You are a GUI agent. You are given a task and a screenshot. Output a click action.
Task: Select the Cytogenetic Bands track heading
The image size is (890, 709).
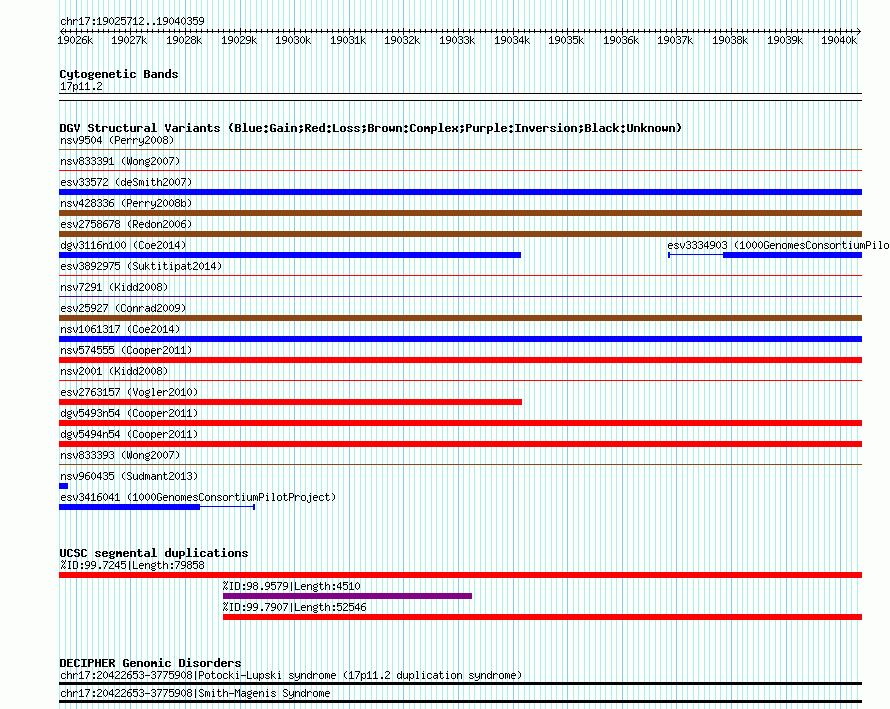click(119, 74)
